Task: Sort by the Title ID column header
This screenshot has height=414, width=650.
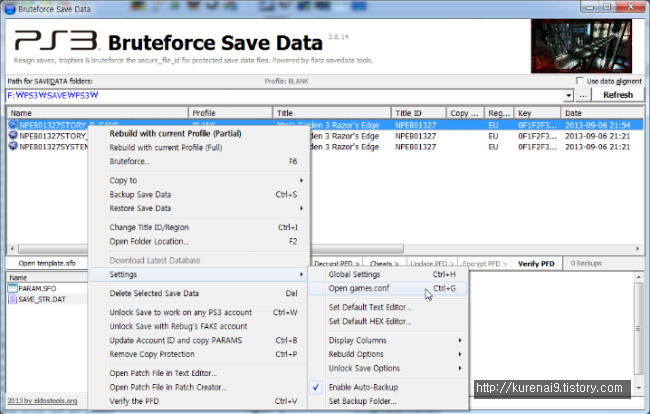Action: 418,113
